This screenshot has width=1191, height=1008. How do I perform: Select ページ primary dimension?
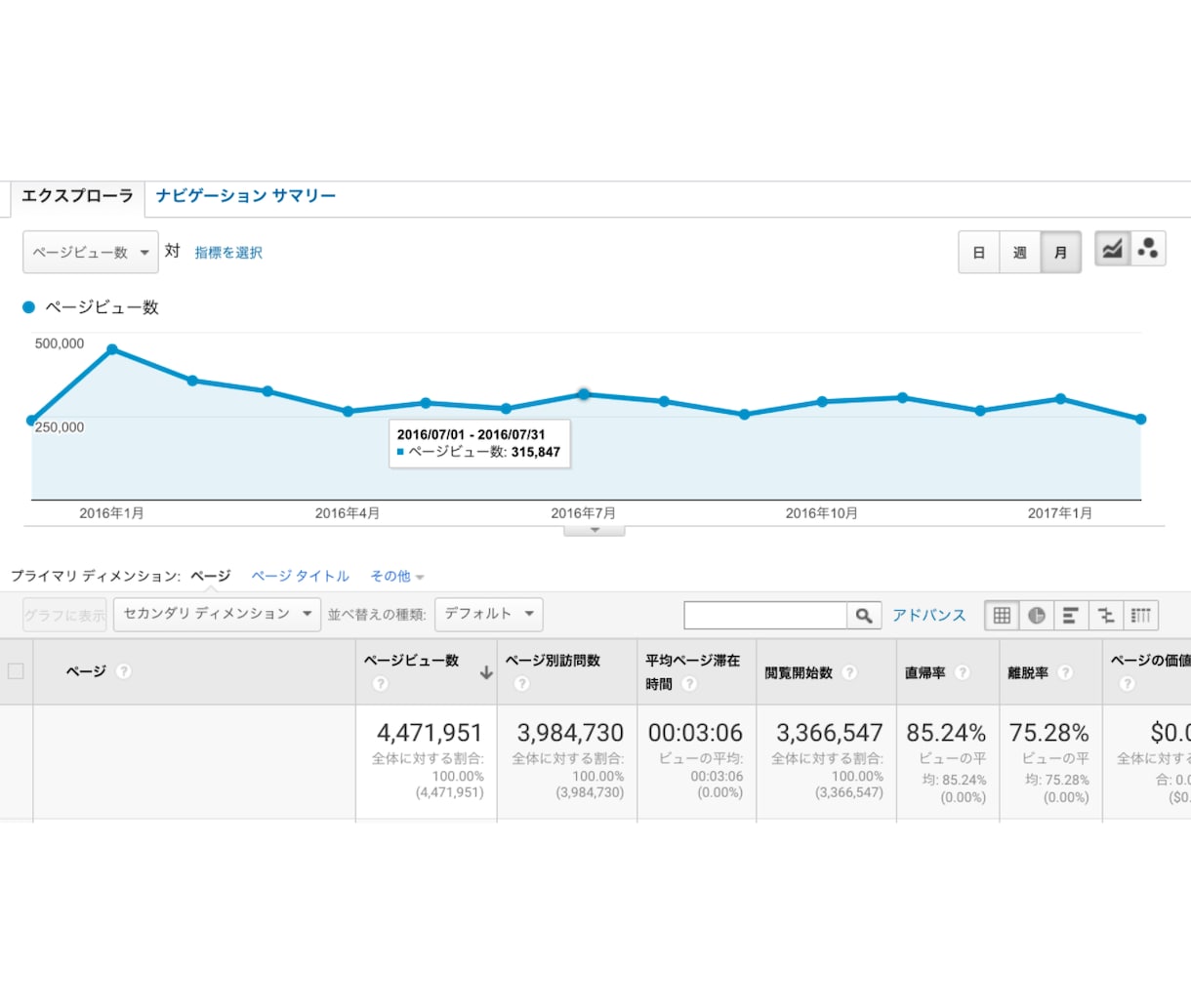211,576
